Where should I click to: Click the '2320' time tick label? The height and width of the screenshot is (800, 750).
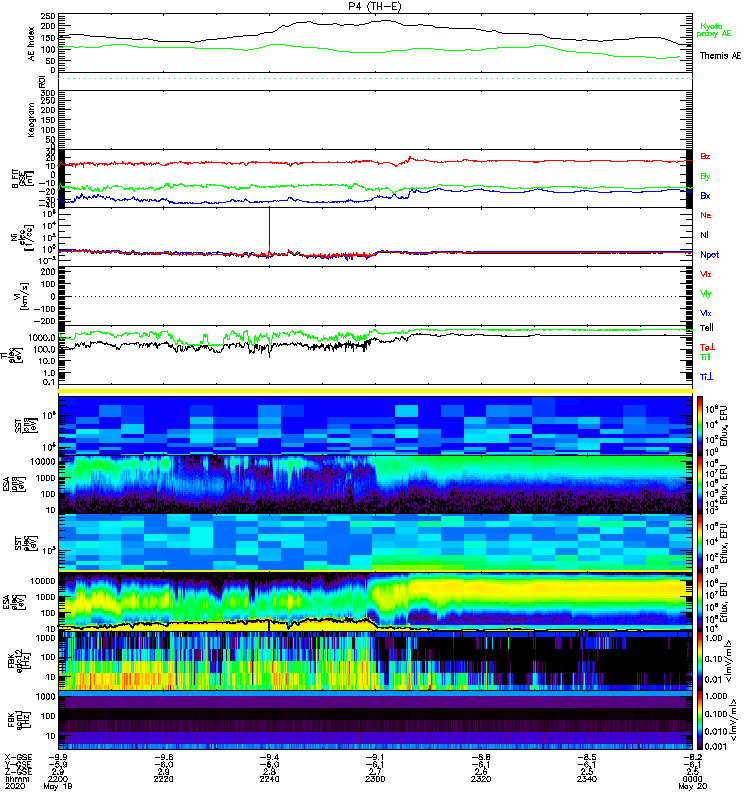pyautogui.click(x=481, y=779)
